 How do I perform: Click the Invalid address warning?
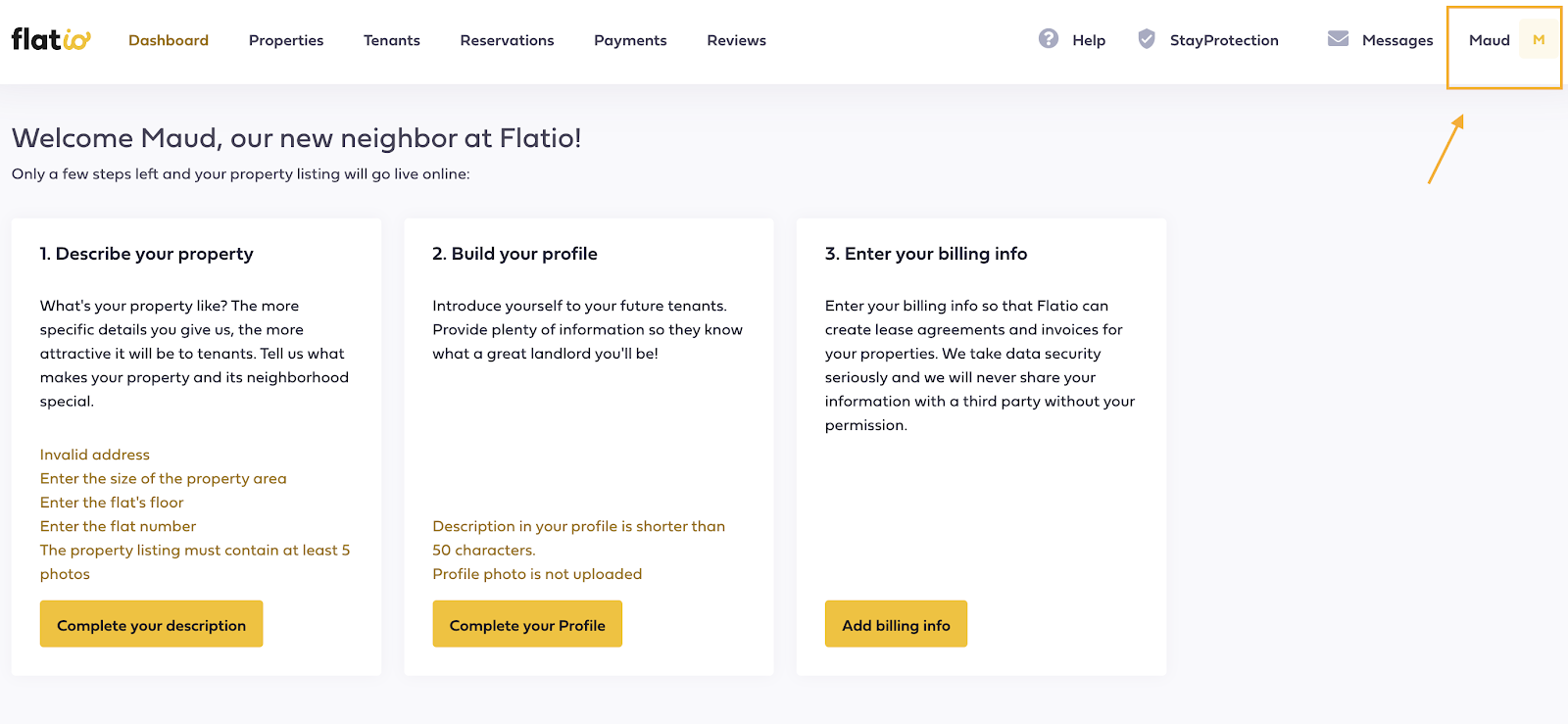(95, 455)
